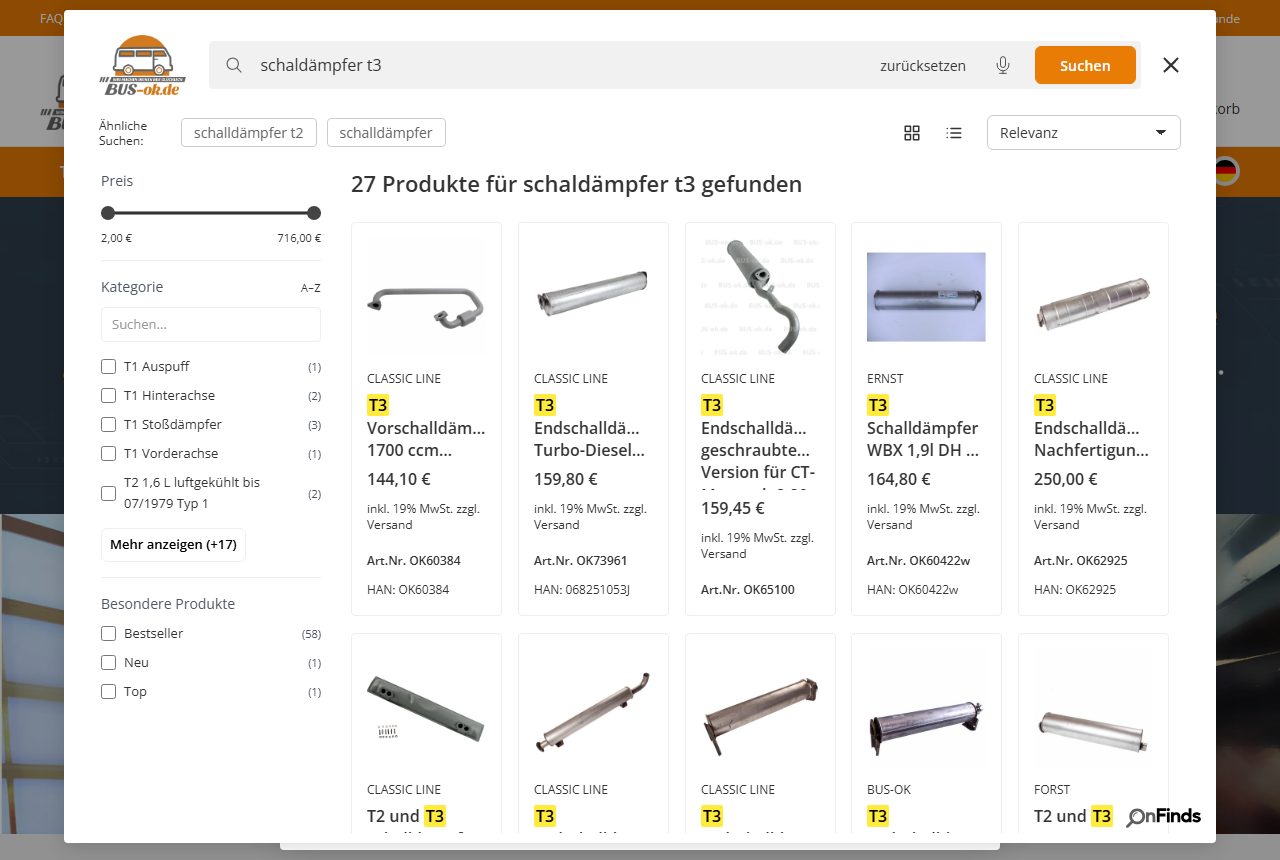Click article number OK73961
This screenshot has width=1280, height=860.
click(x=581, y=560)
